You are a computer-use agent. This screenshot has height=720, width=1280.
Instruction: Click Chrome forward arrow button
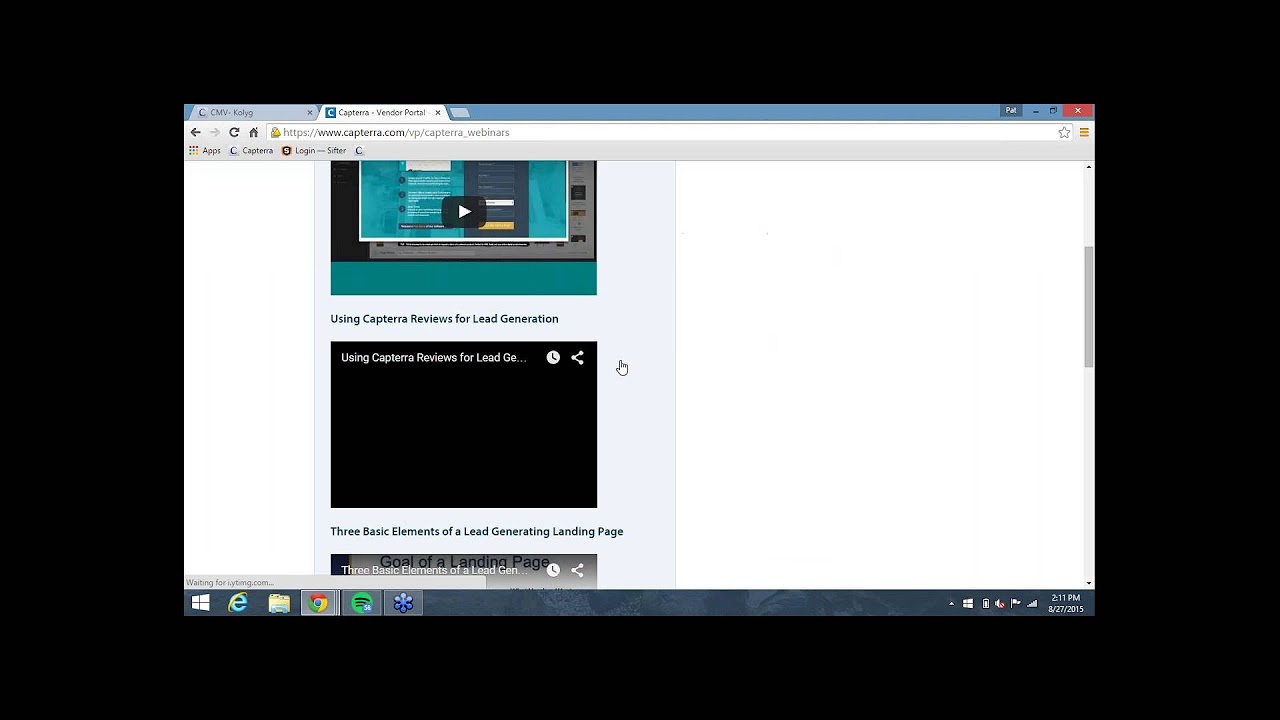click(x=214, y=132)
